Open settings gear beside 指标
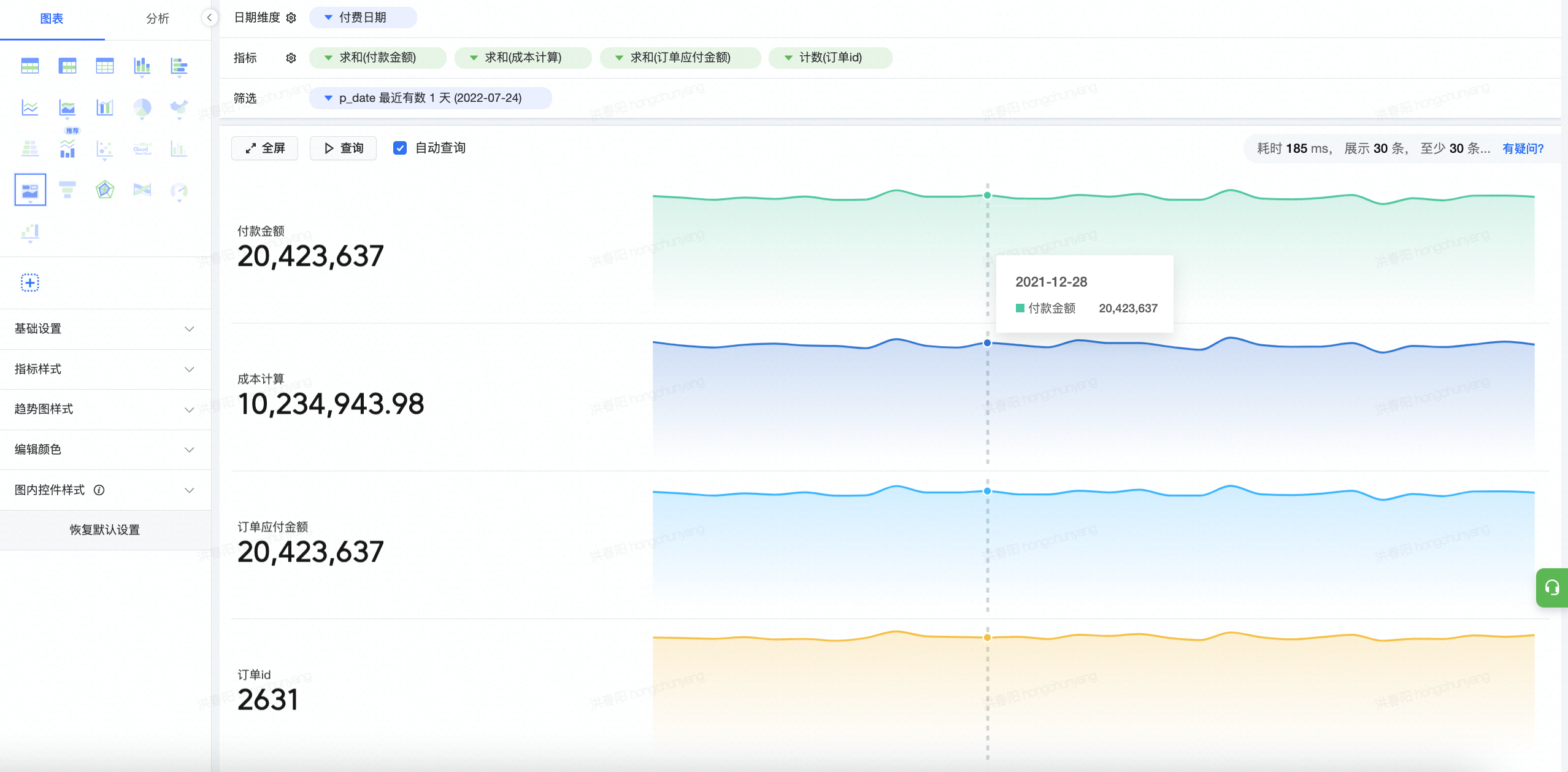The width and height of the screenshot is (1568, 772). pos(291,58)
